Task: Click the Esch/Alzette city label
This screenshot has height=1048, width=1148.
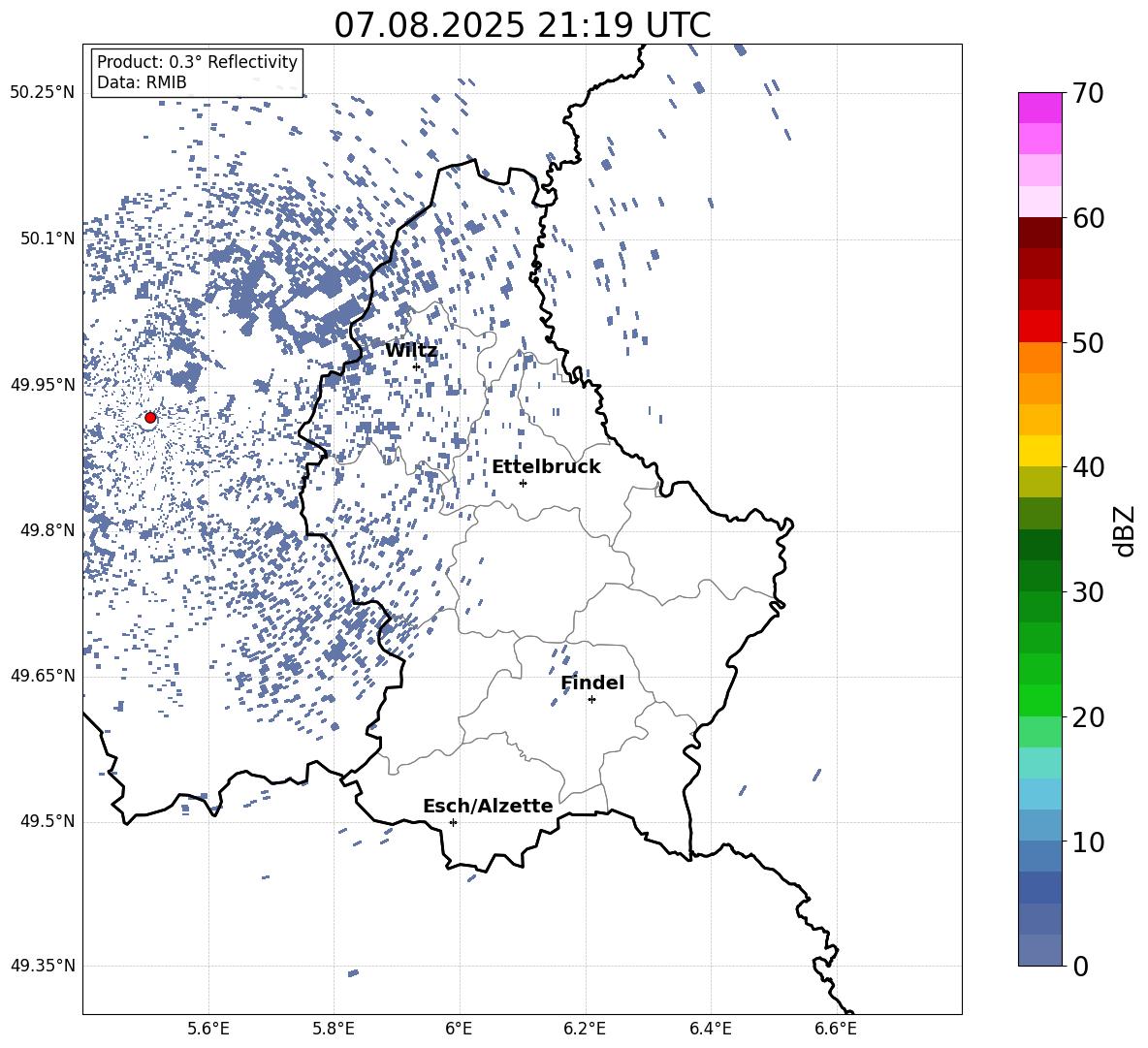Action: pos(488,806)
